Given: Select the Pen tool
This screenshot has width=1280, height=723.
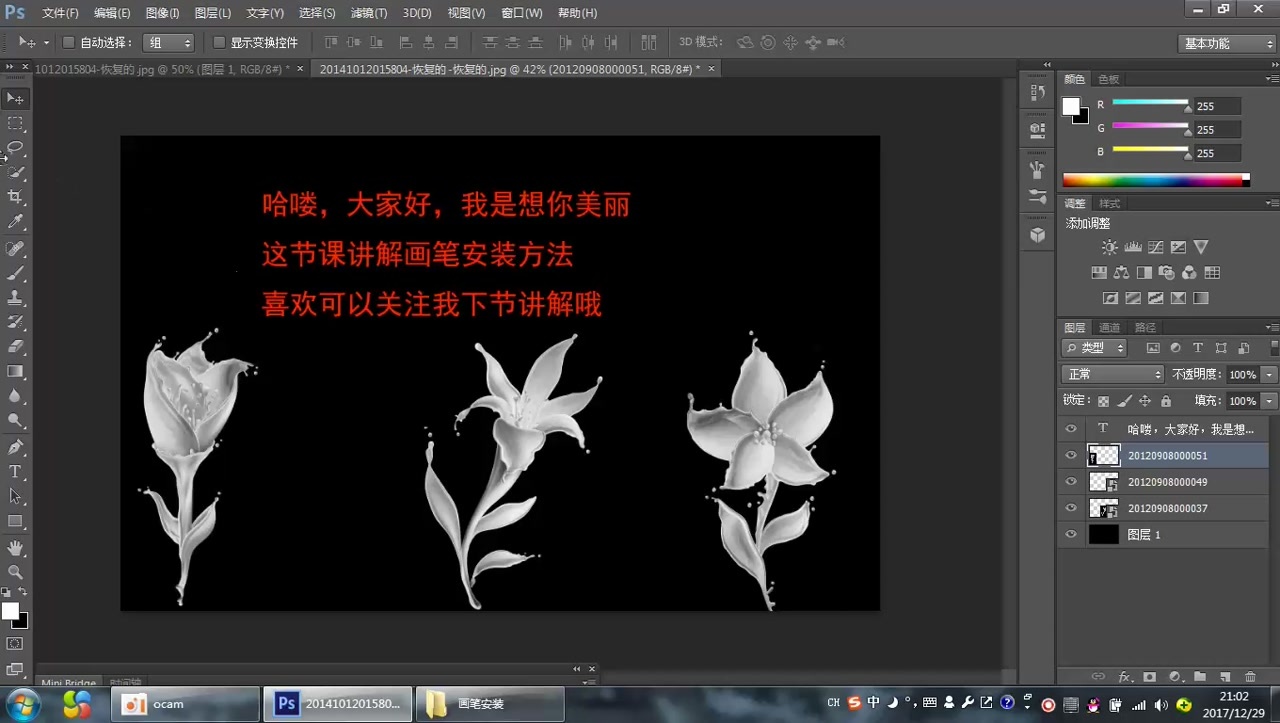Looking at the screenshot, I should [x=15, y=447].
